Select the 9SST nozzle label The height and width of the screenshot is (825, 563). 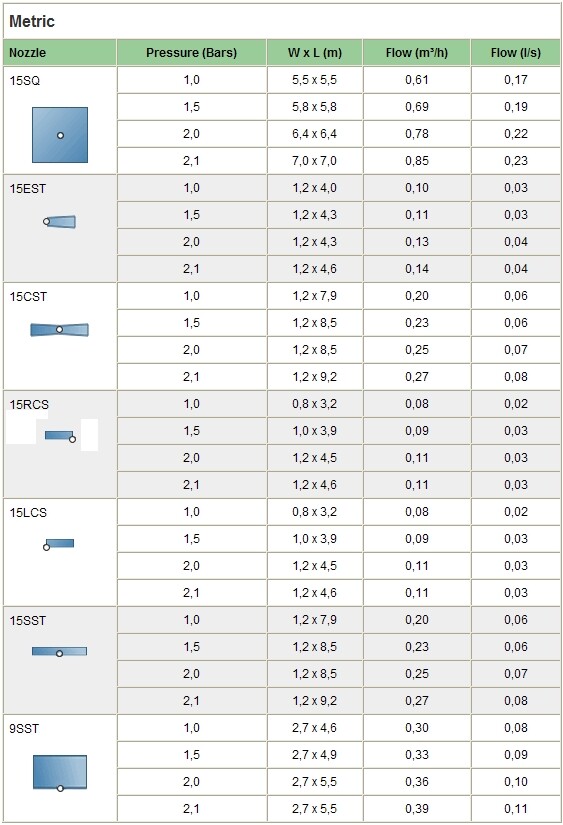[24, 729]
